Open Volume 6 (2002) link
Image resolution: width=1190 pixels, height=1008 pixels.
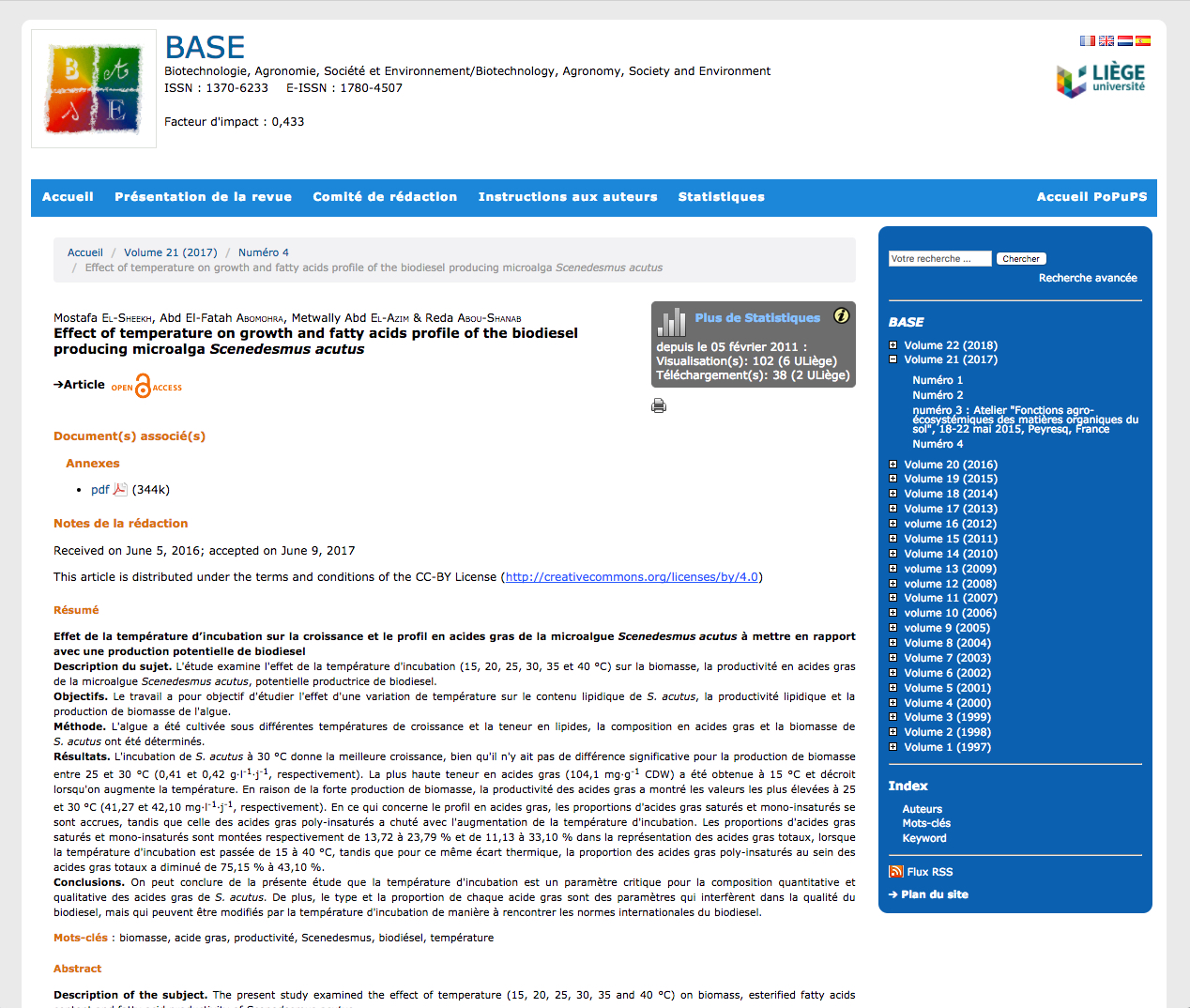pyautogui.click(x=948, y=673)
